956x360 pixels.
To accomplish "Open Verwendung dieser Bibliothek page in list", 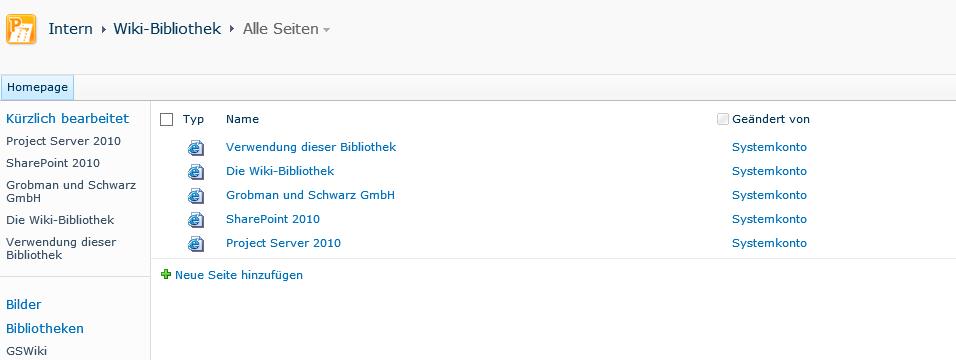I will 311,147.
